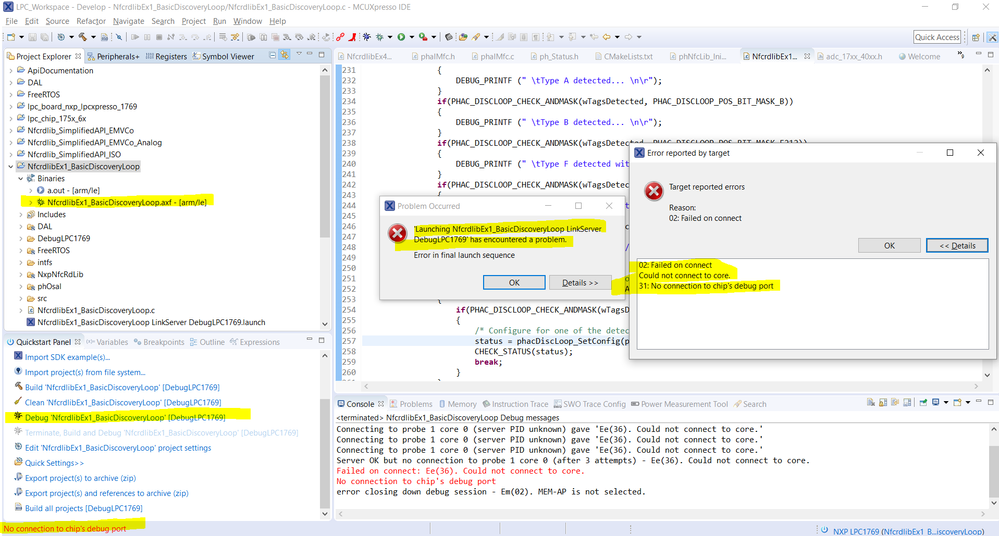
Task: Click Debug 'NfcrdlibEx1_BasicDiscoveryLoop' quickstart link
Action: tap(125, 417)
